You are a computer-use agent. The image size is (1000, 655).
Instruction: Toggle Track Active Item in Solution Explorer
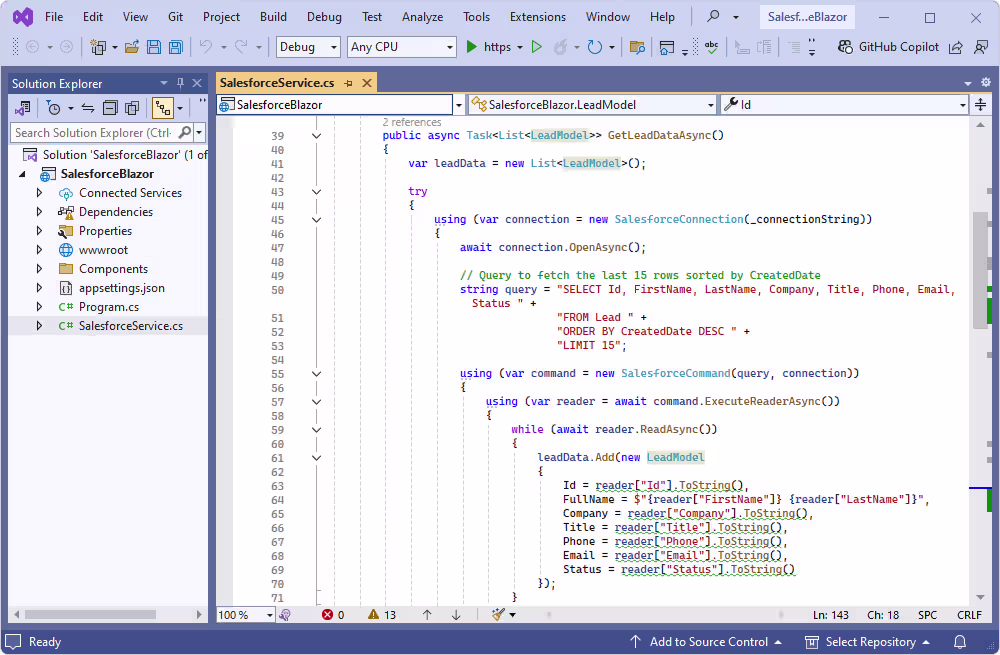pos(161,107)
